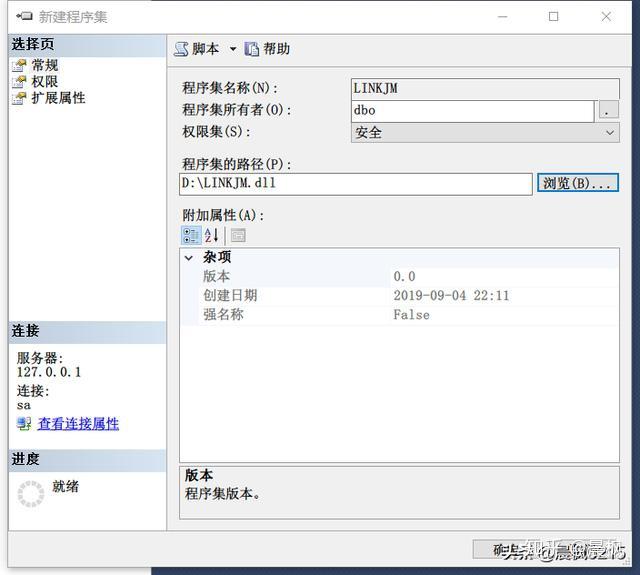Image resolution: width=640 pixels, height=575 pixels.
Task: Click the 就绪 status text
Action: 65,486
